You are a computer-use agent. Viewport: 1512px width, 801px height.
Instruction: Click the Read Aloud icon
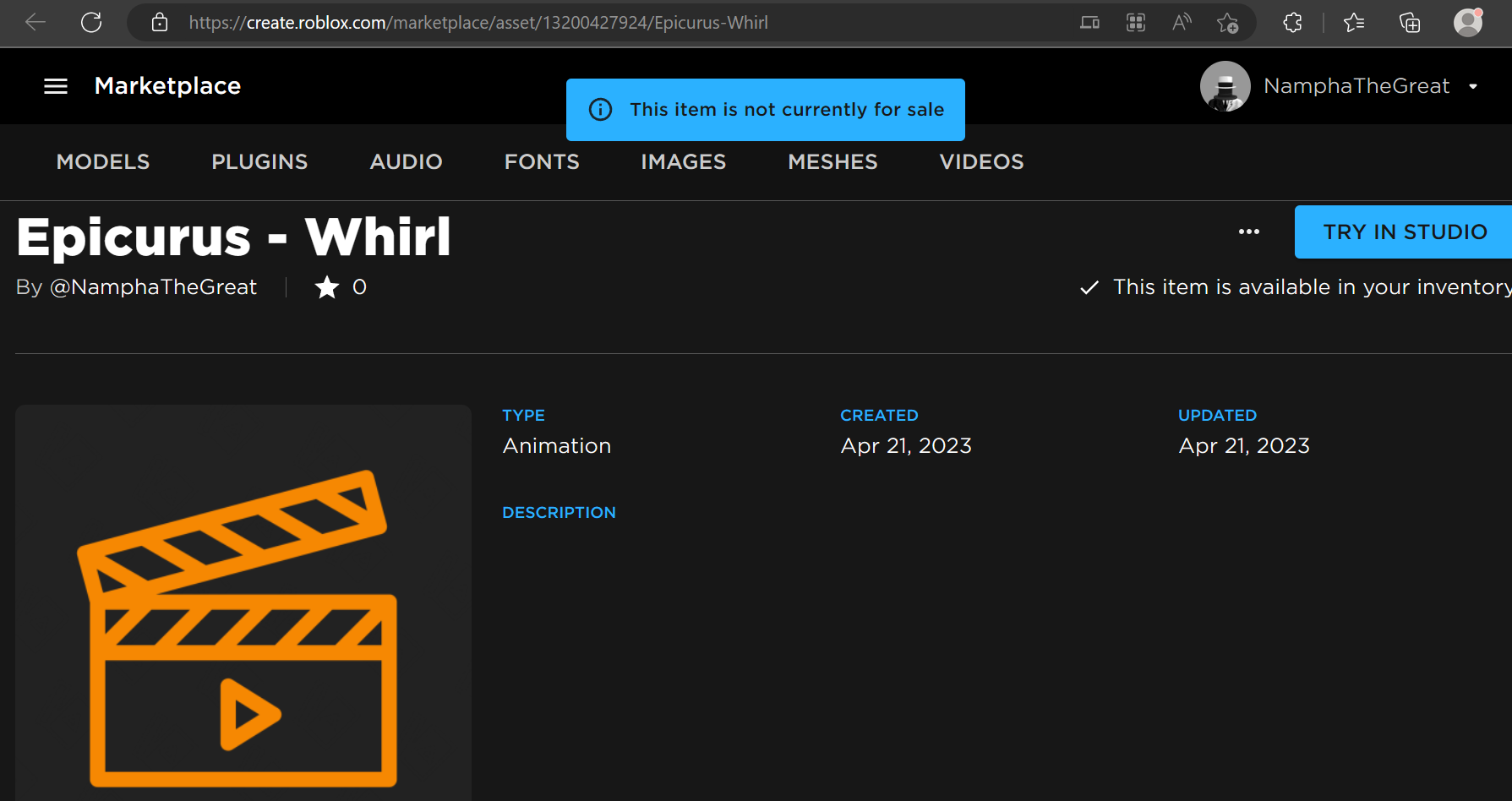(1182, 23)
